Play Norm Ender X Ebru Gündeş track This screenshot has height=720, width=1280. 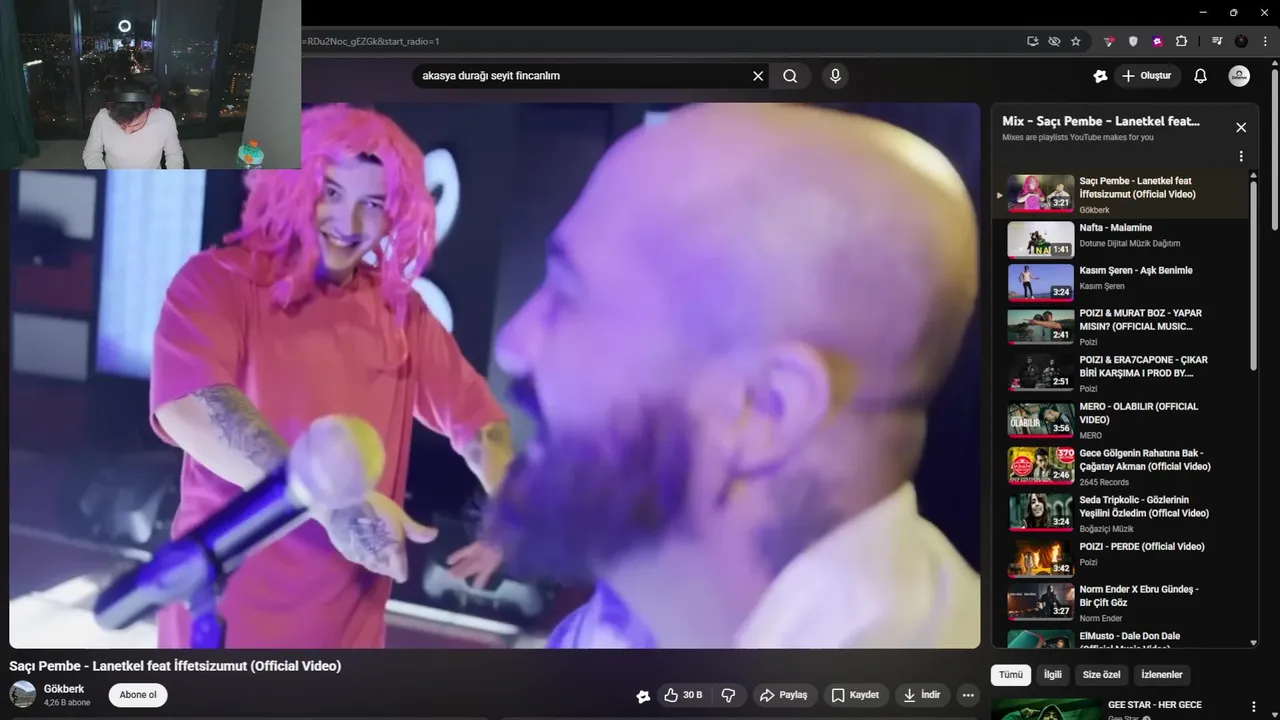pyautogui.click(x=1122, y=604)
